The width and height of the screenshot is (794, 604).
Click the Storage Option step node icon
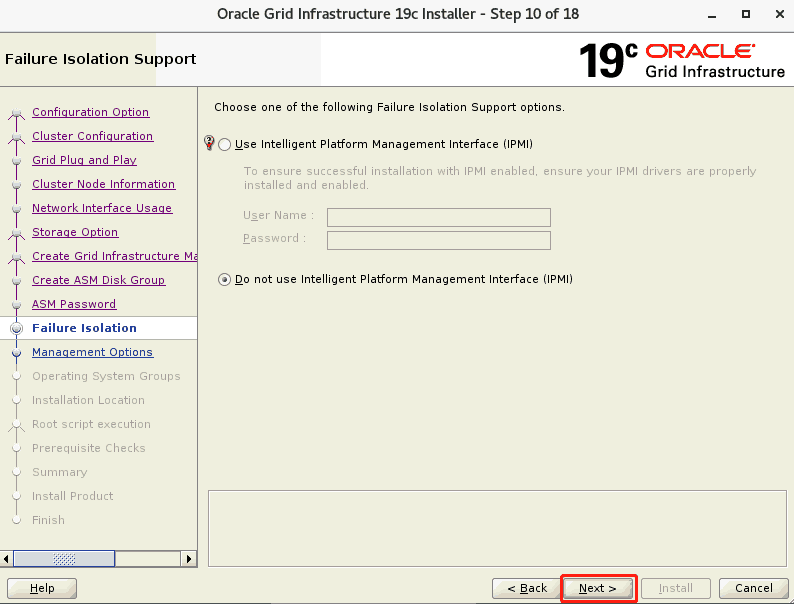click(17, 232)
